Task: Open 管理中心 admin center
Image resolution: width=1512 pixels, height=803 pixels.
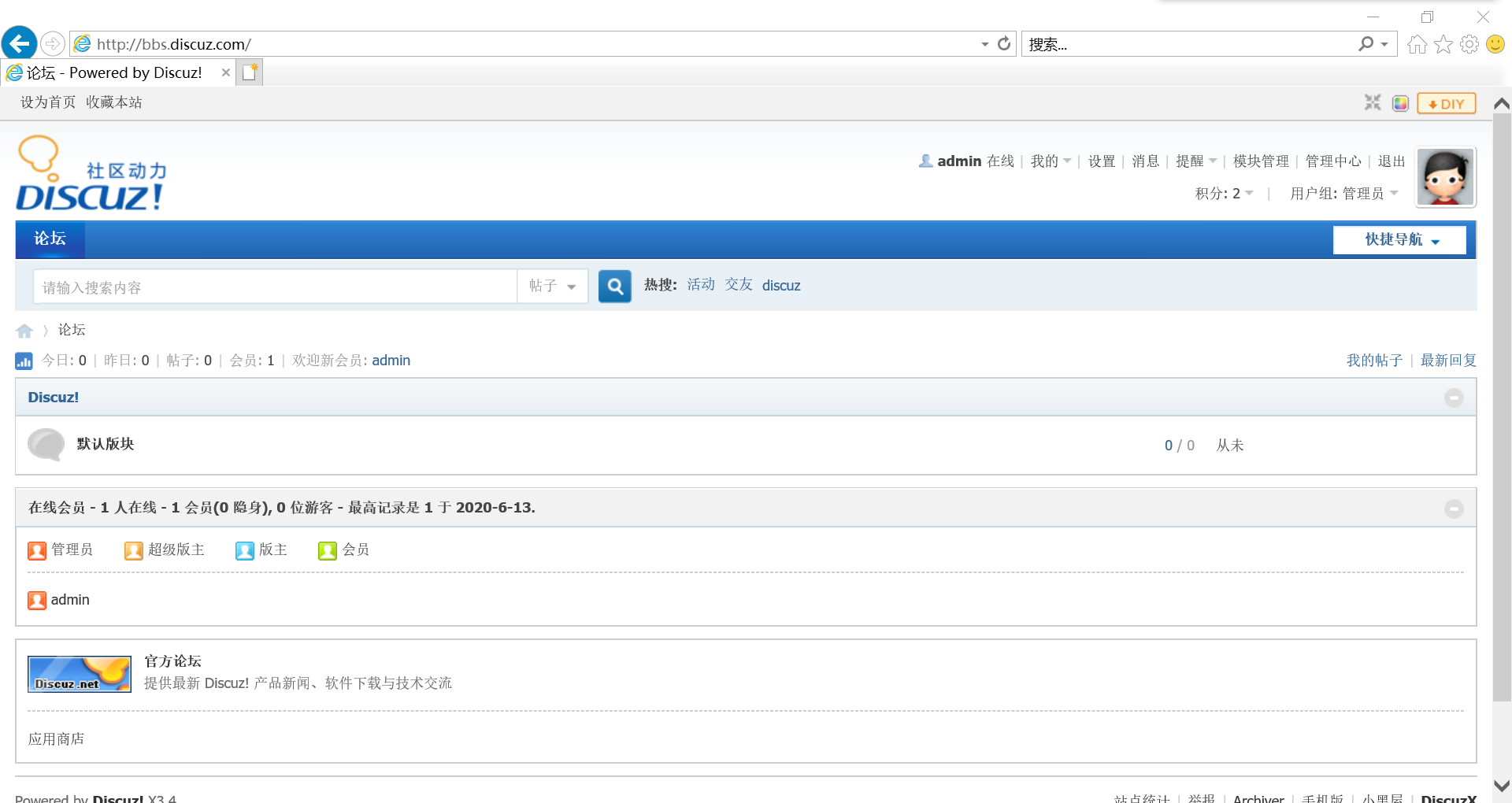Action: [1333, 161]
